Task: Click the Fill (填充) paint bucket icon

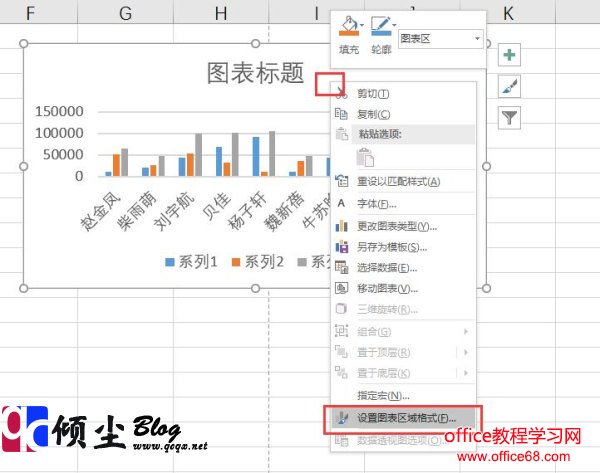Action: tap(348, 26)
